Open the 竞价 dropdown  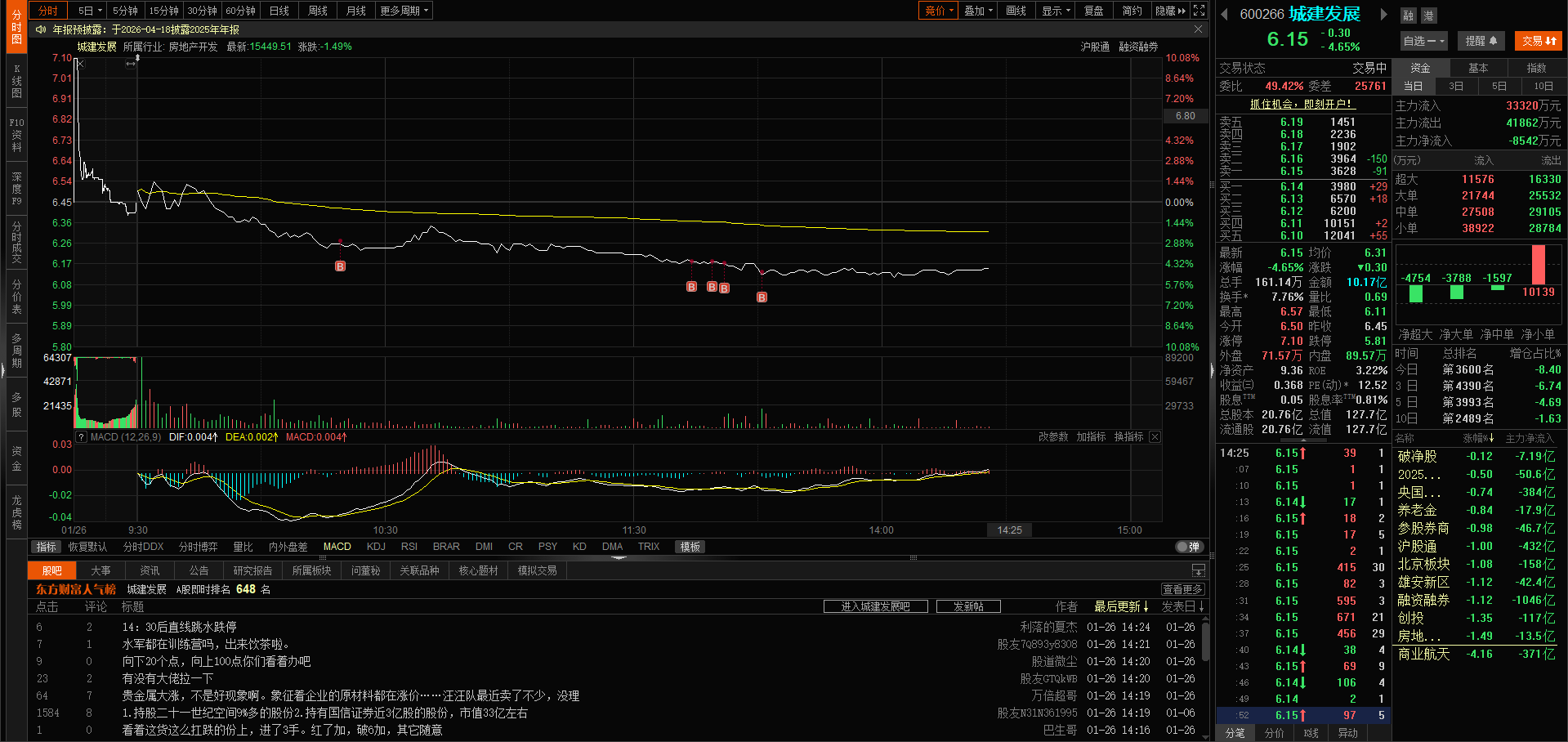(939, 11)
